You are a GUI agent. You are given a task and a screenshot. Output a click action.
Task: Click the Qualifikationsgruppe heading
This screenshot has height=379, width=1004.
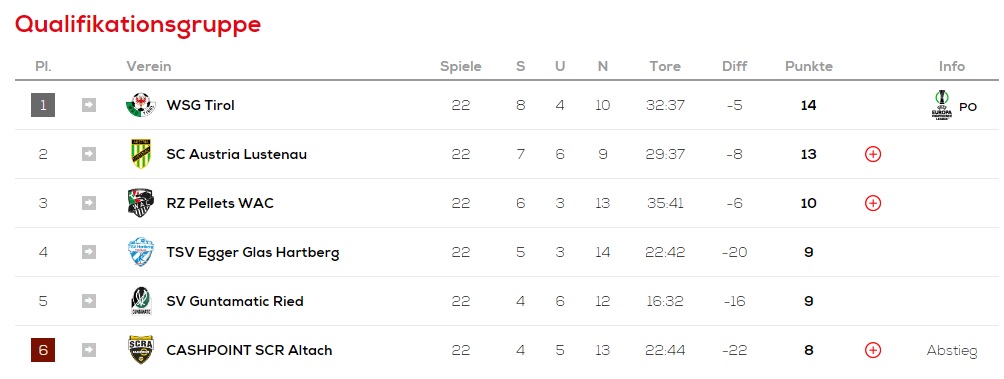(138, 25)
